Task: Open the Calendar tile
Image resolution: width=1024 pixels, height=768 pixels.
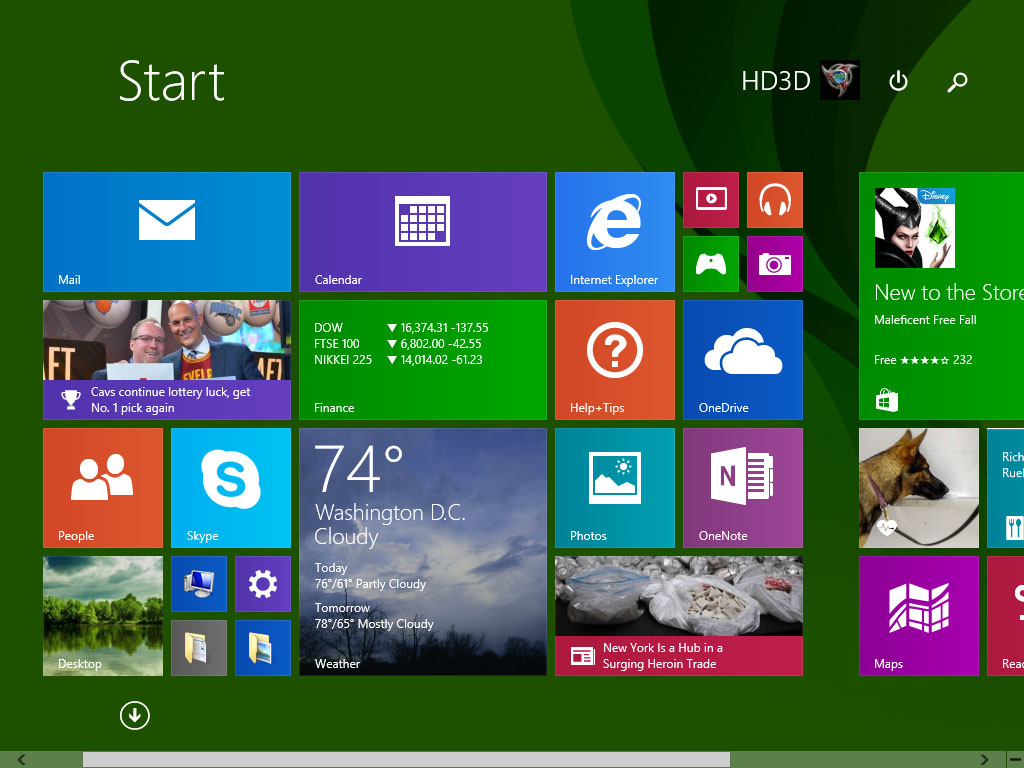Action: pyautogui.click(x=423, y=232)
